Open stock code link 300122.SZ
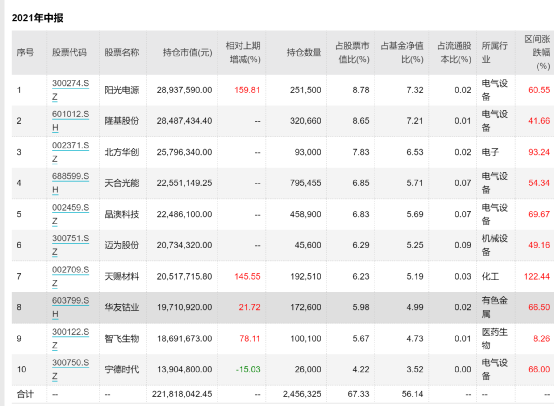The image size is (554, 406). pos(71,339)
